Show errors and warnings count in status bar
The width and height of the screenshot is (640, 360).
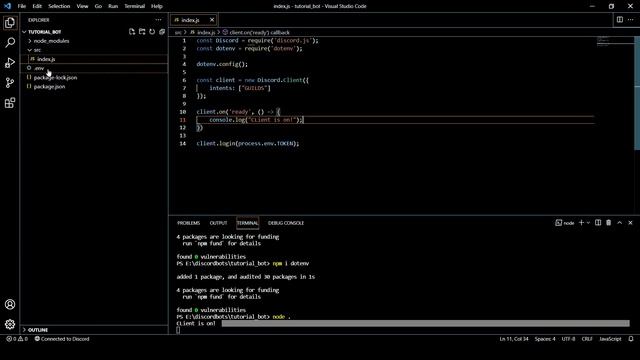click(x=17, y=339)
